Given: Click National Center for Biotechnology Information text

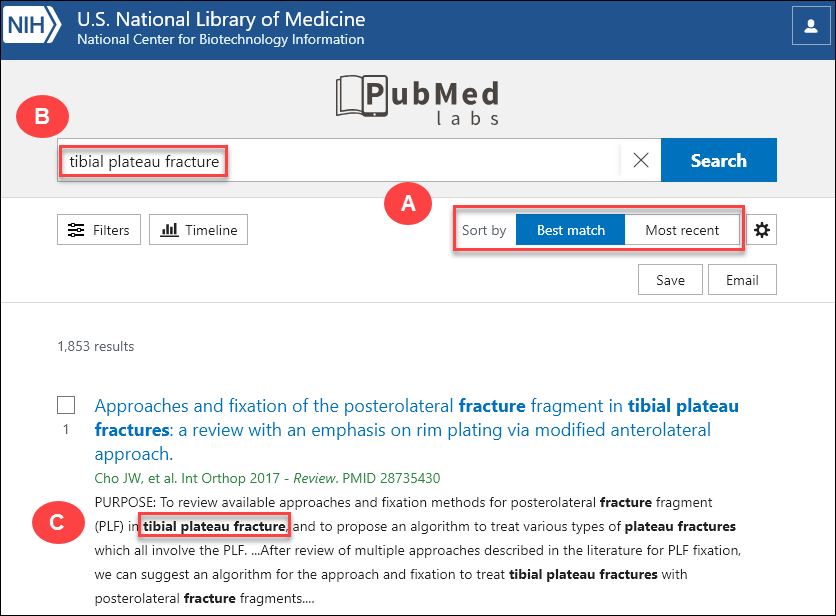Looking at the screenshot, I should tap(220, 40).
